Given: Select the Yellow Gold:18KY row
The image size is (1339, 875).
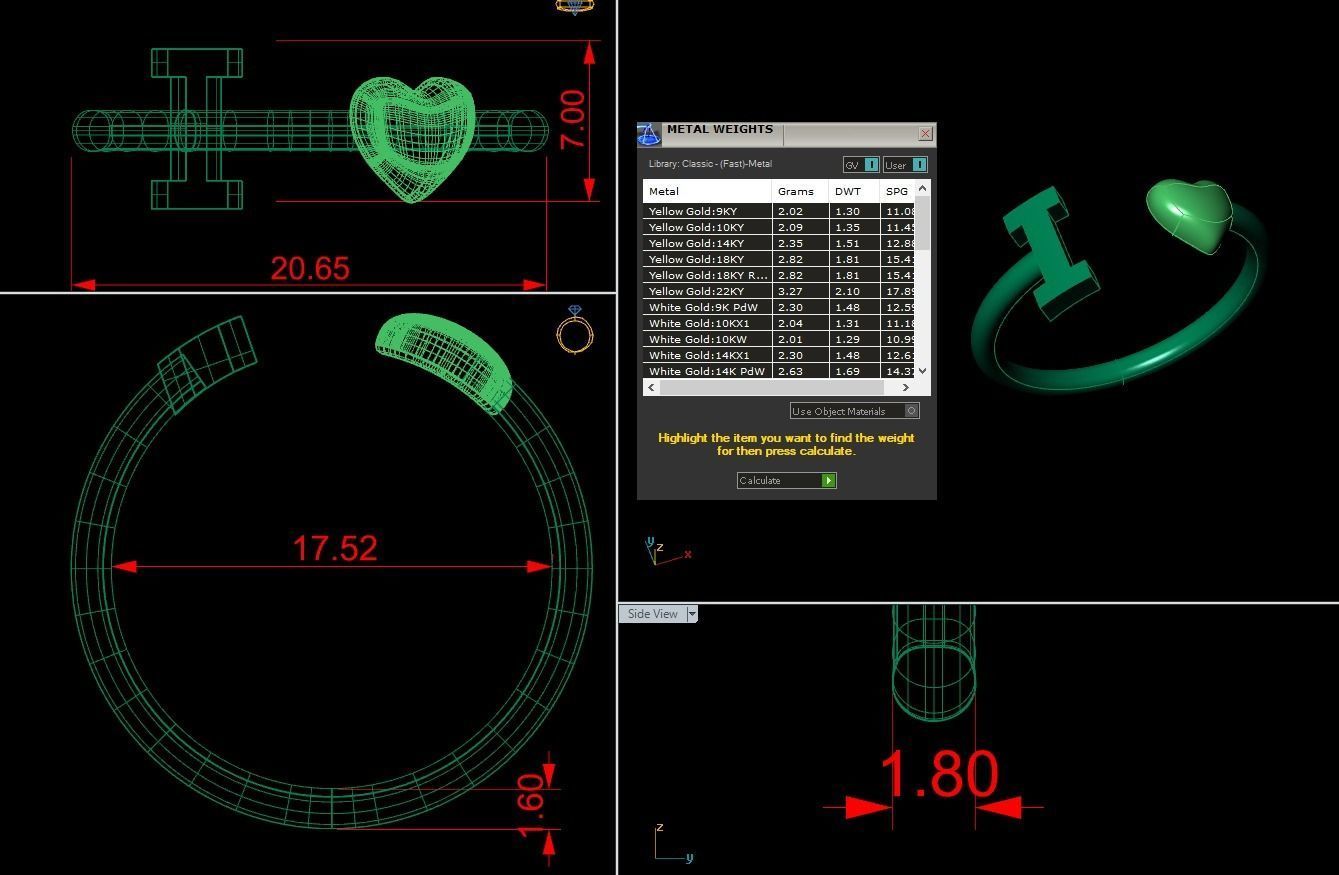Looking at the screenshot, I should 778,259.
